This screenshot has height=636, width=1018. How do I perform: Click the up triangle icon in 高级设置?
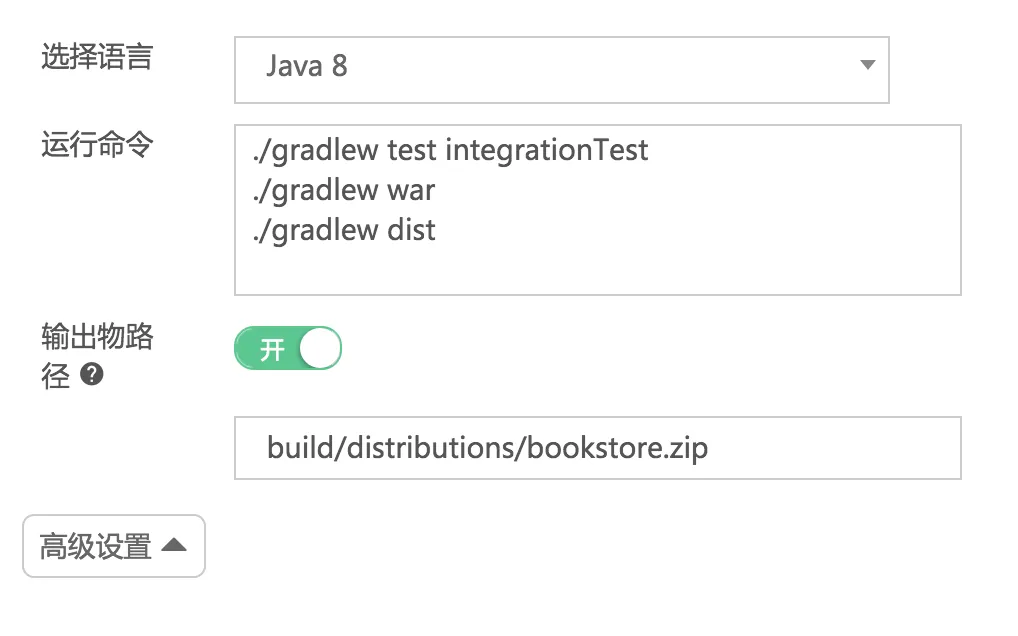tap(174, 546)
